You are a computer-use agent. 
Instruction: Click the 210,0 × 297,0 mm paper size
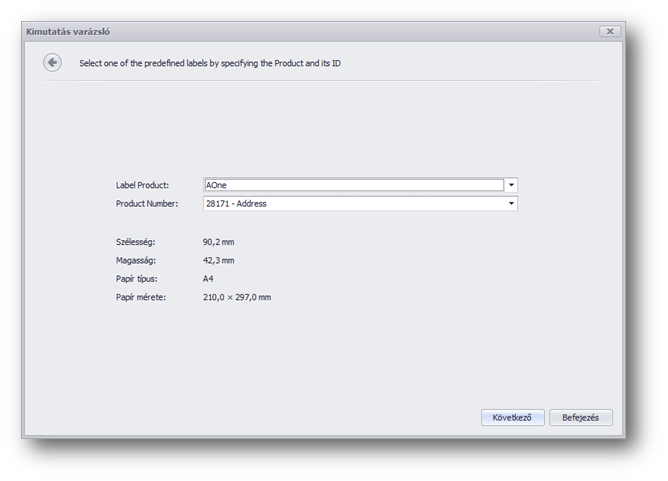pos(238,297)
